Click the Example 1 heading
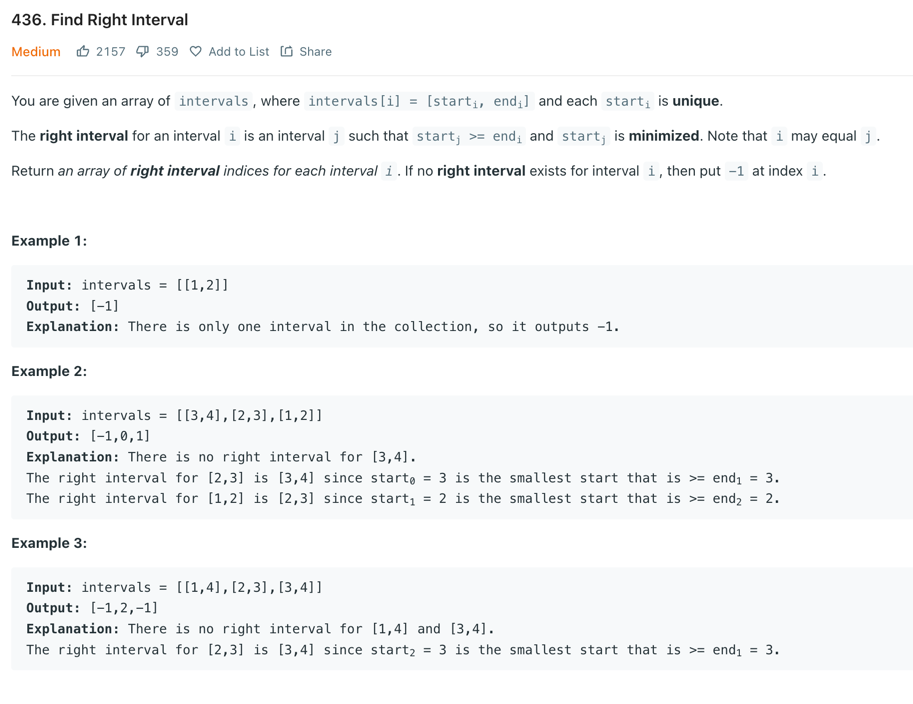 point(49,241)
